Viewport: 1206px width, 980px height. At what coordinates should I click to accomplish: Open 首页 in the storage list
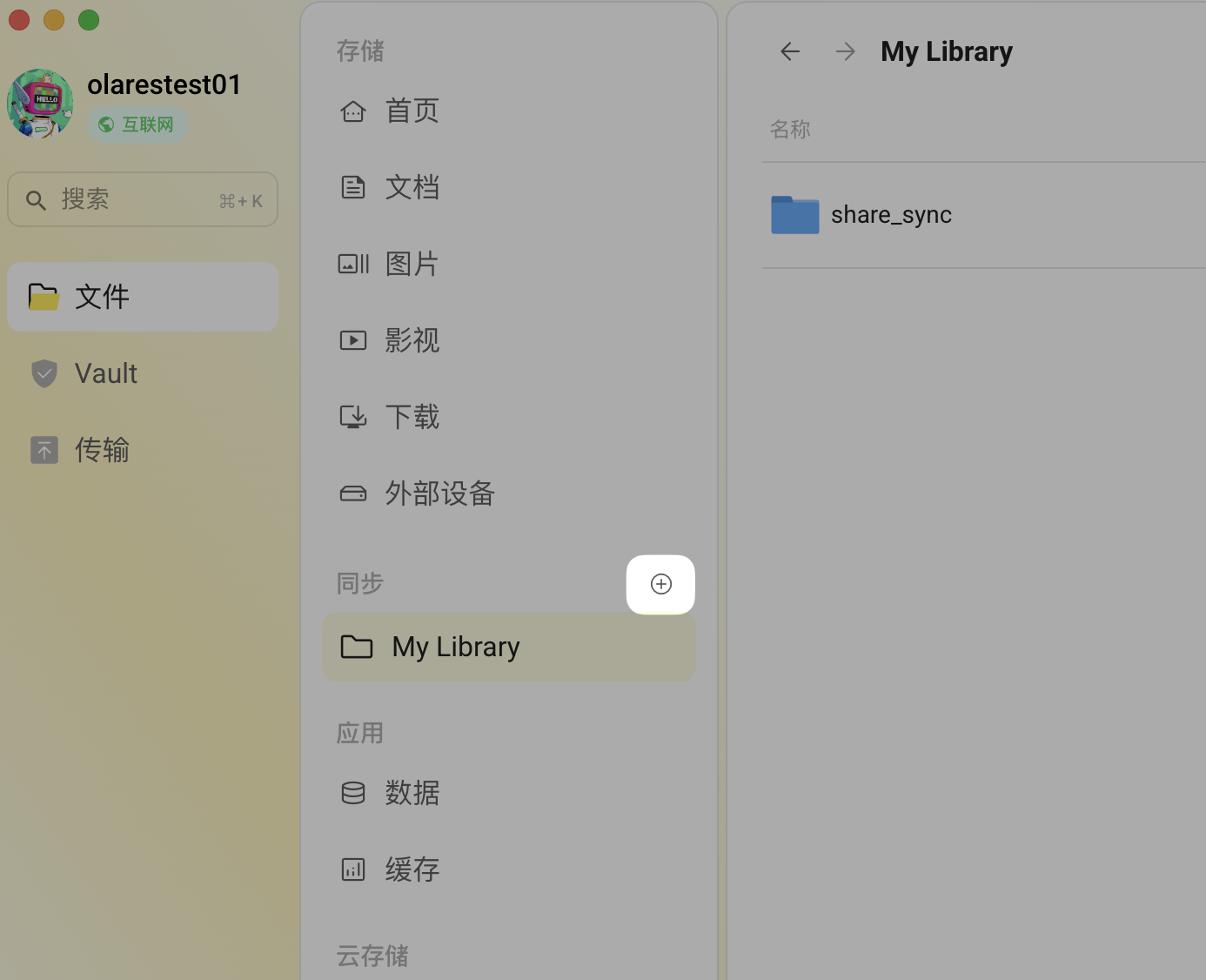(412, 111)
